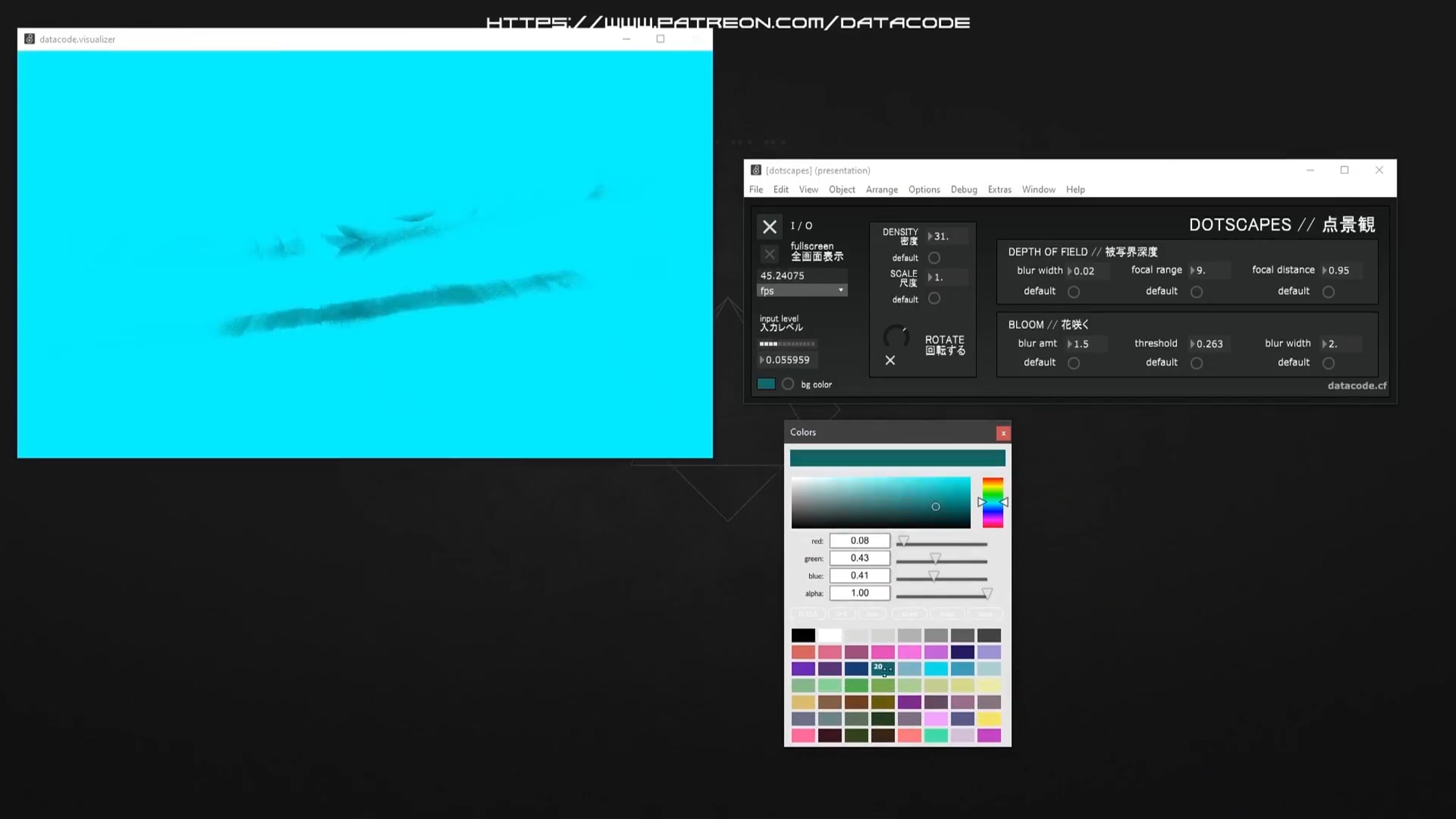Open the Arrange menu
1456x819 pixels.
[881, 189]
